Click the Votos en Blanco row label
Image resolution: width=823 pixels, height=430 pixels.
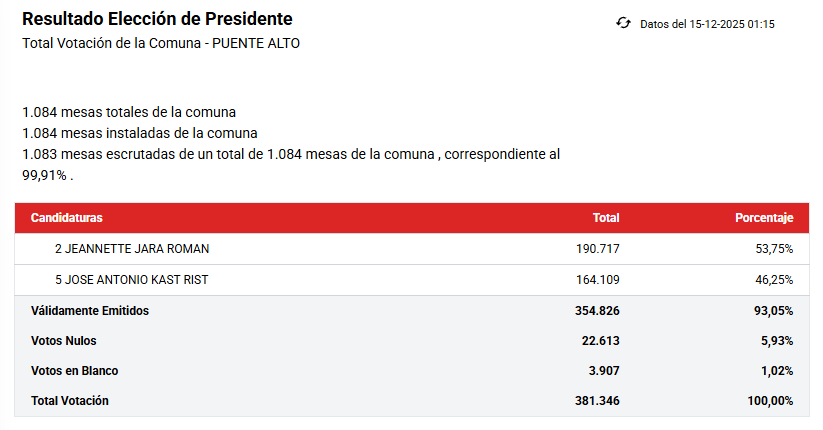(x=75, y=371)
